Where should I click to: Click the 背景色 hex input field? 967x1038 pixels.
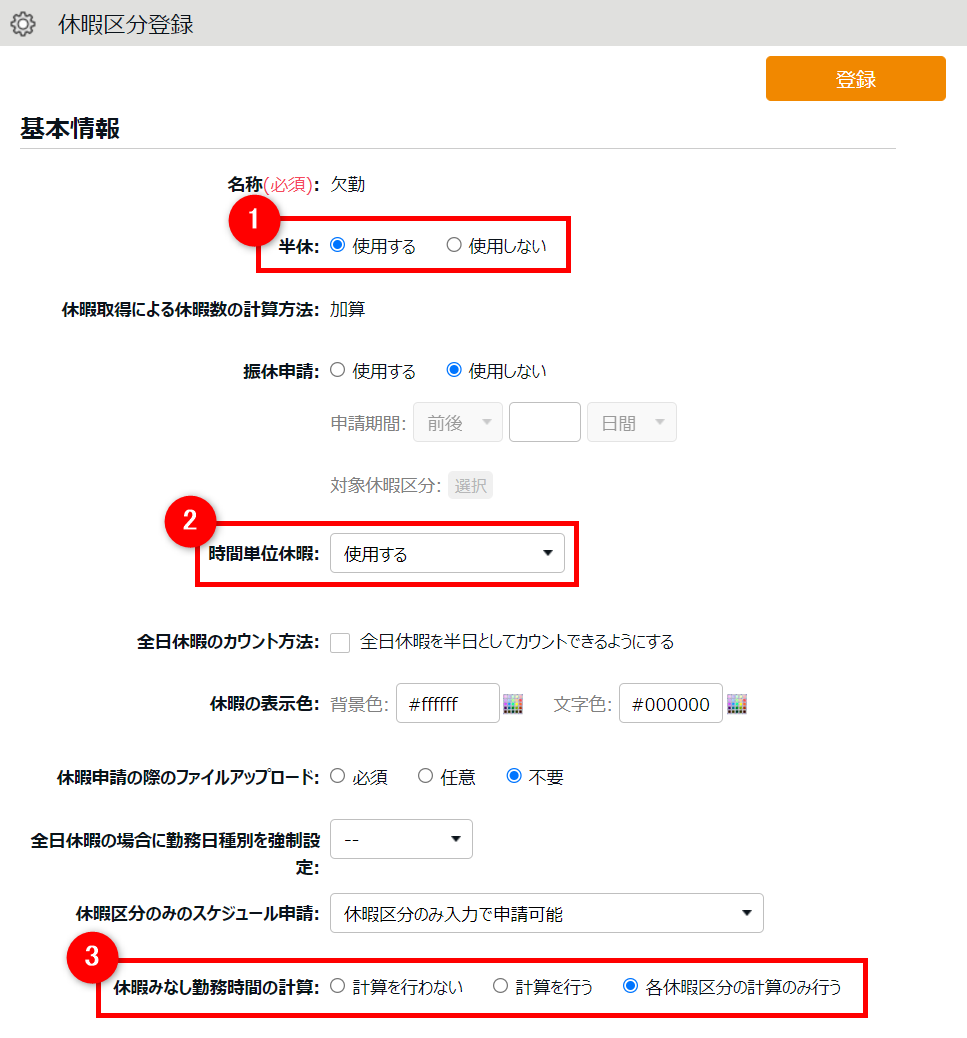click(x=447, y=704)
